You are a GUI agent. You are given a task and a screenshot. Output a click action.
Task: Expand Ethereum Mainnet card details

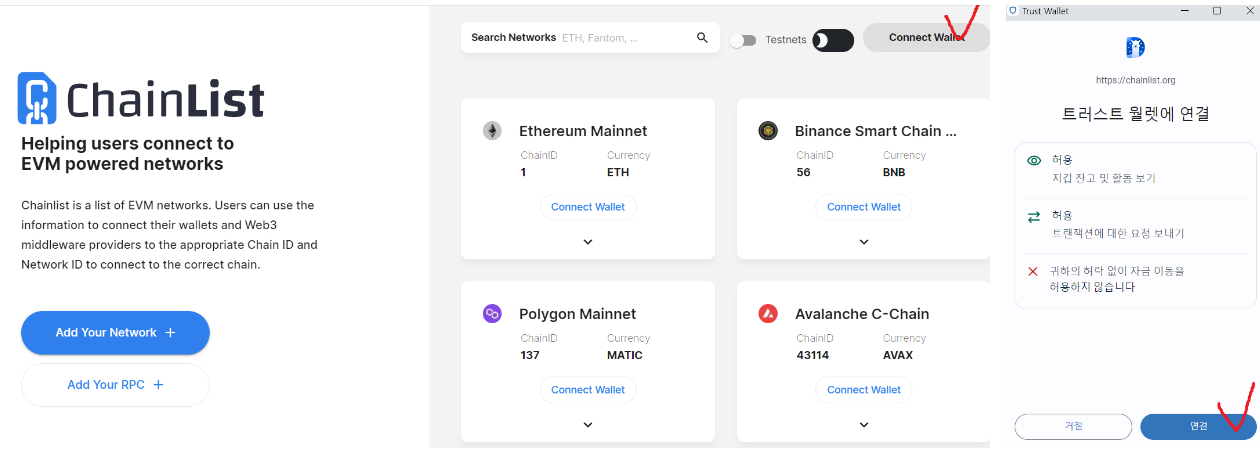click(x=588, y=242)
